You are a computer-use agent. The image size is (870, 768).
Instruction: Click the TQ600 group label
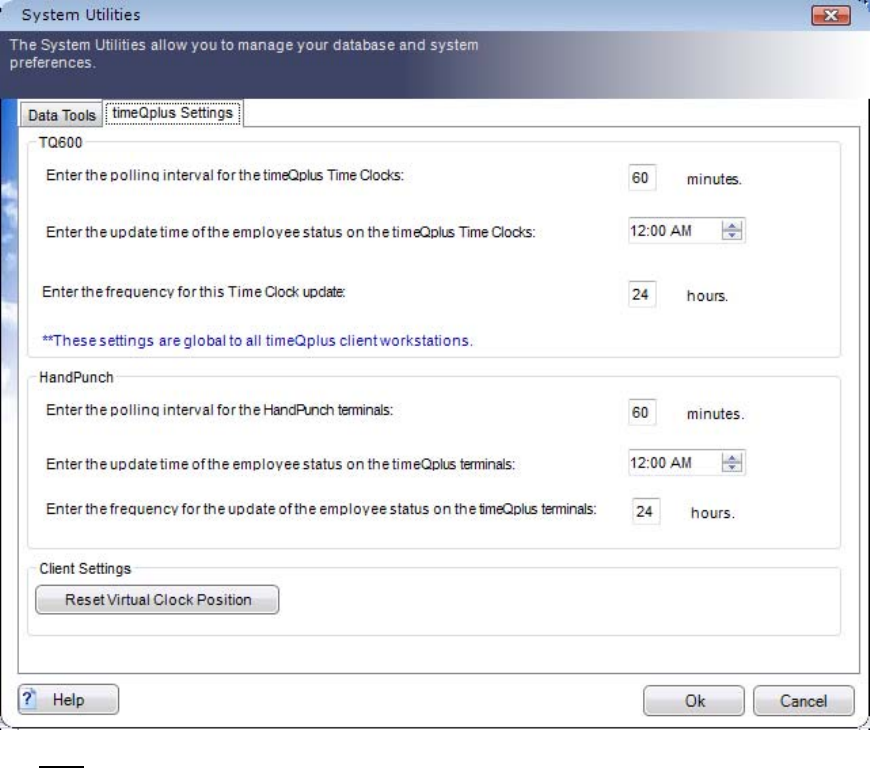pyautogui.click(x=60, y=143)
